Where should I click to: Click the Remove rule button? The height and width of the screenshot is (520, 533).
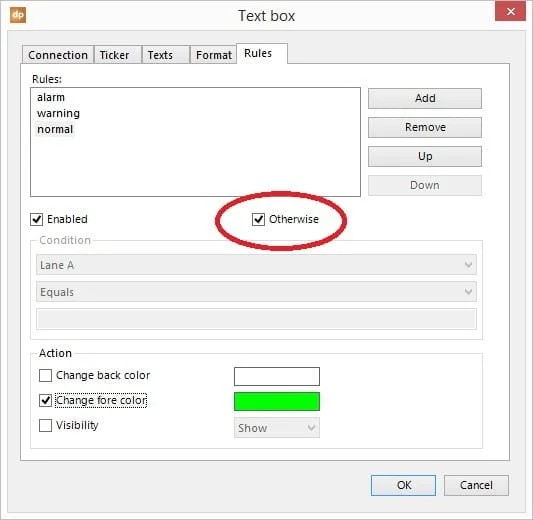[425, 127]
